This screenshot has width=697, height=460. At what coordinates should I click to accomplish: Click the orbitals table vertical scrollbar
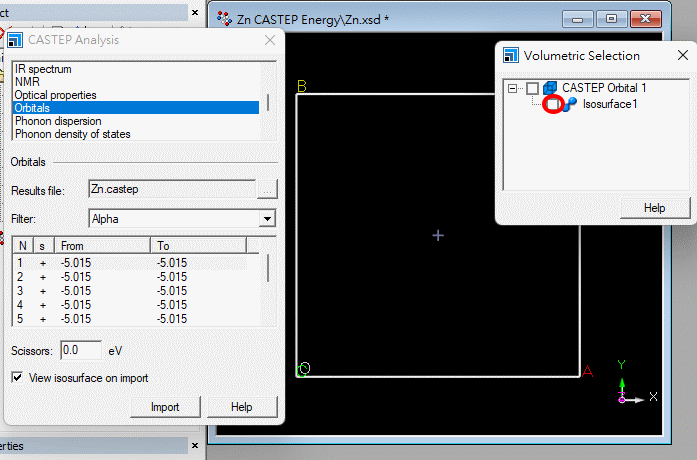268,270
